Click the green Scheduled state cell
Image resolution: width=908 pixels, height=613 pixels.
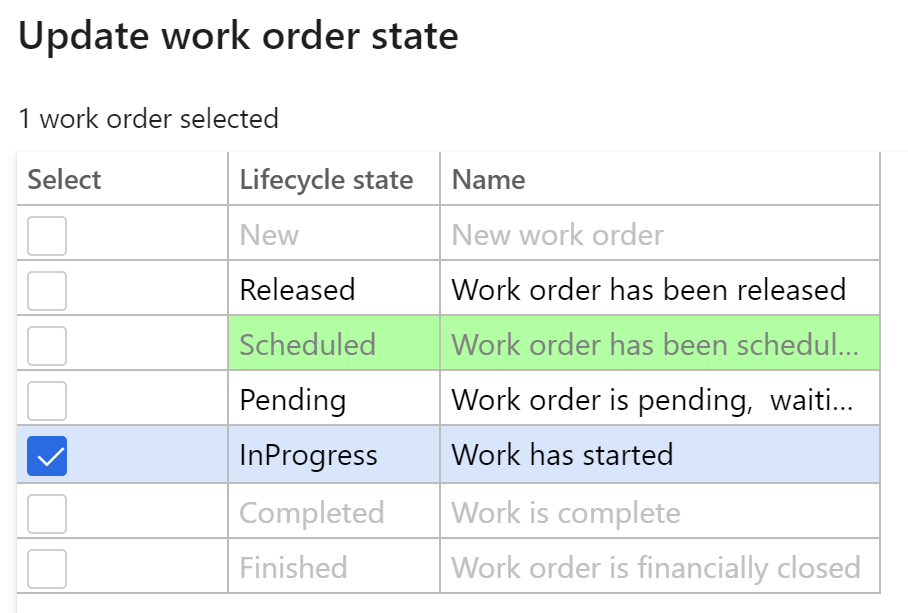334,344
